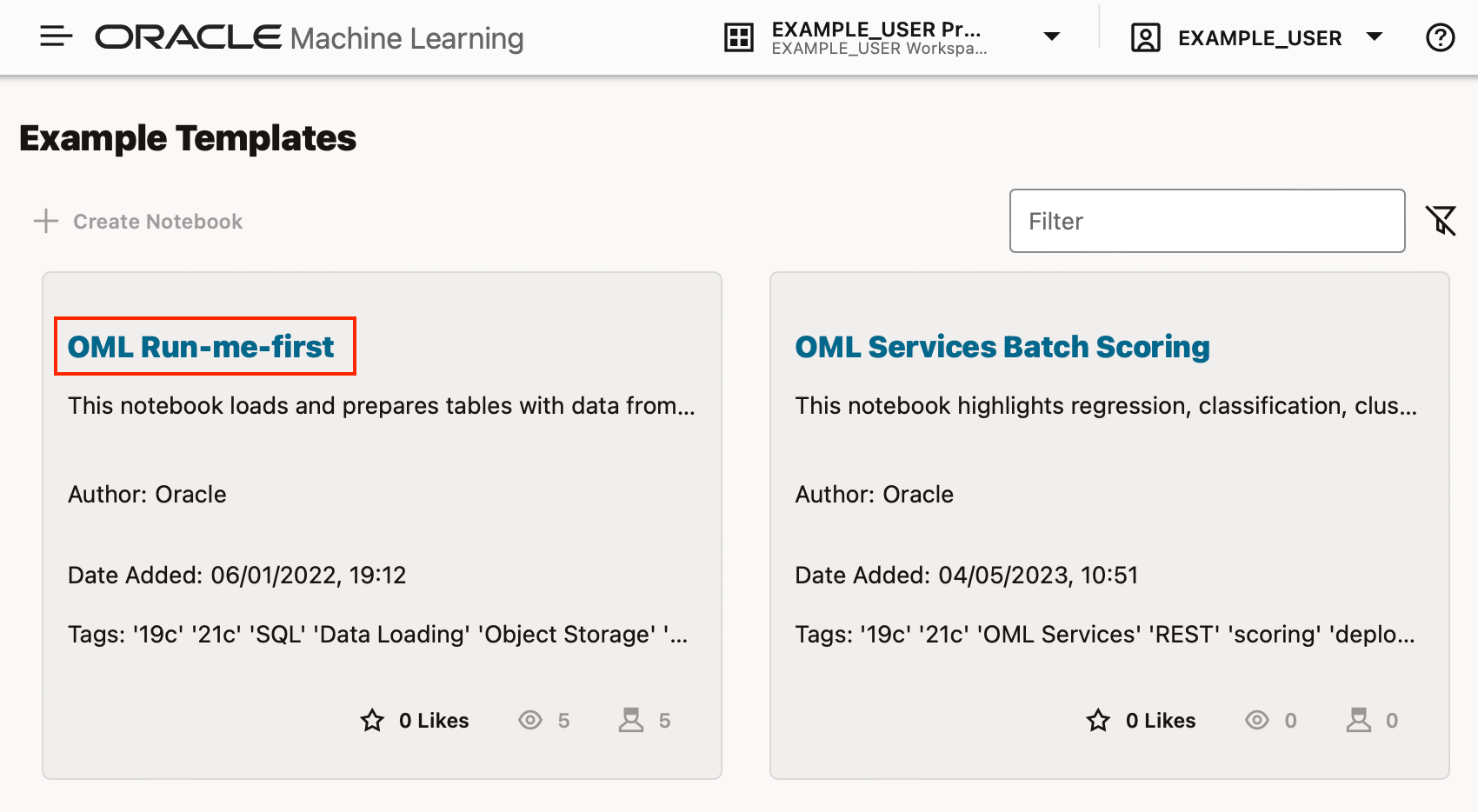
Task: Click tags line containing 'OML Services' 'REST'
Action: [x=1105, y=635]
